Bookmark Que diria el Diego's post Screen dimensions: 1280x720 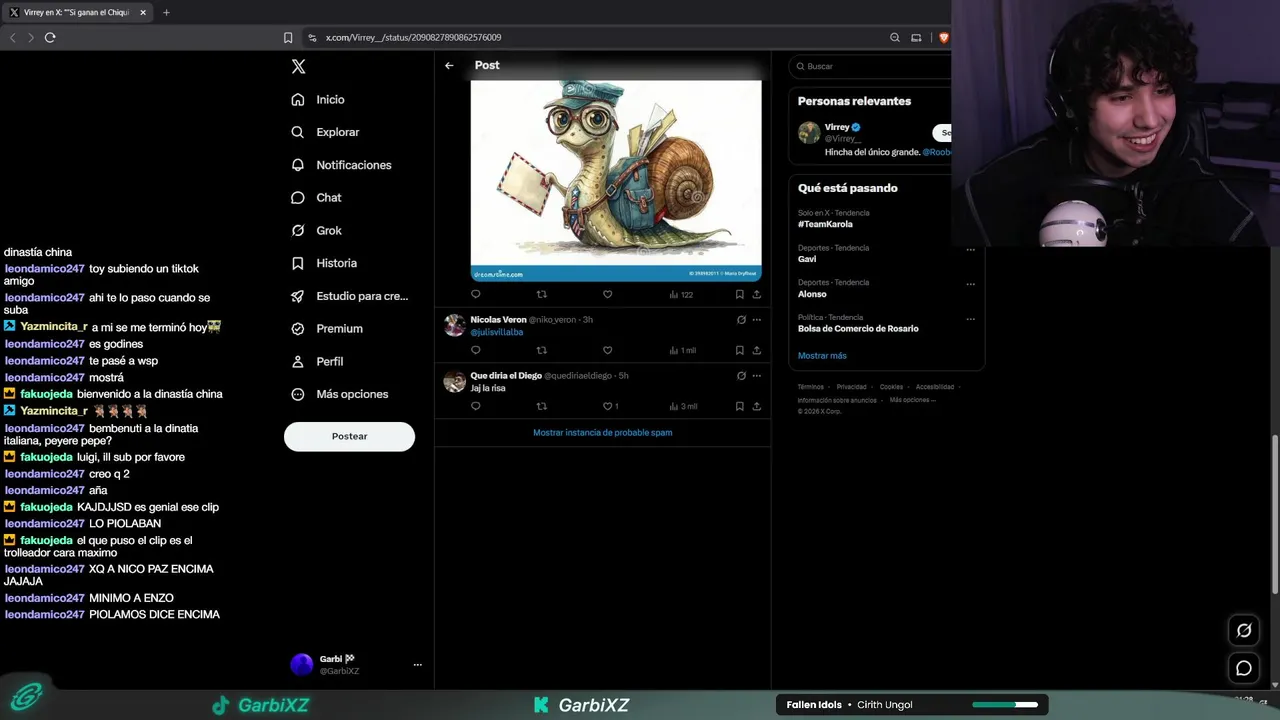(x=740, y=407)
